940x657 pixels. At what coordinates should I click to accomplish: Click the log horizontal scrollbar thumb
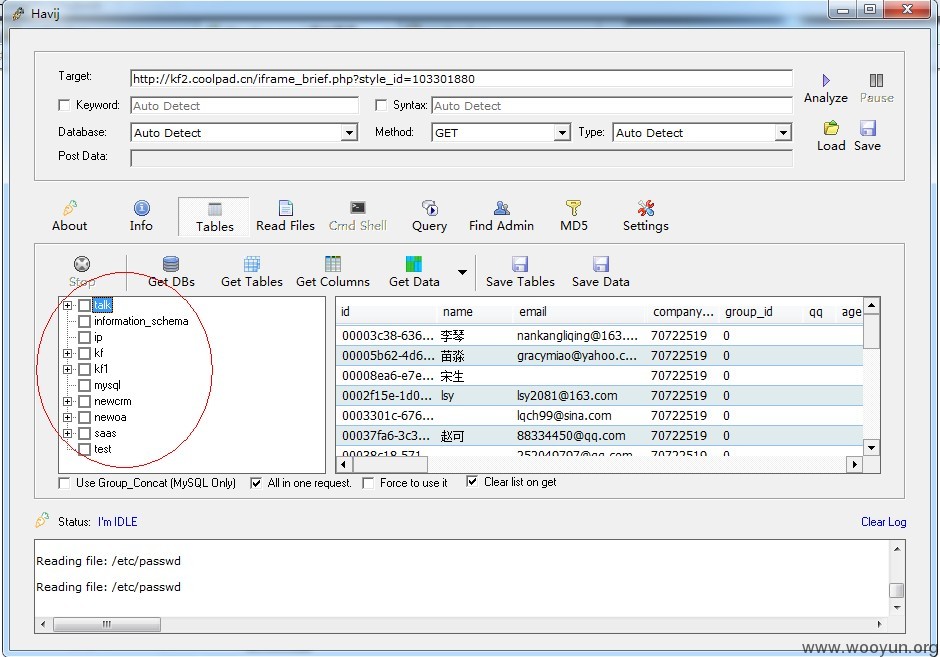pyautogui.click(x=107, y=624)
